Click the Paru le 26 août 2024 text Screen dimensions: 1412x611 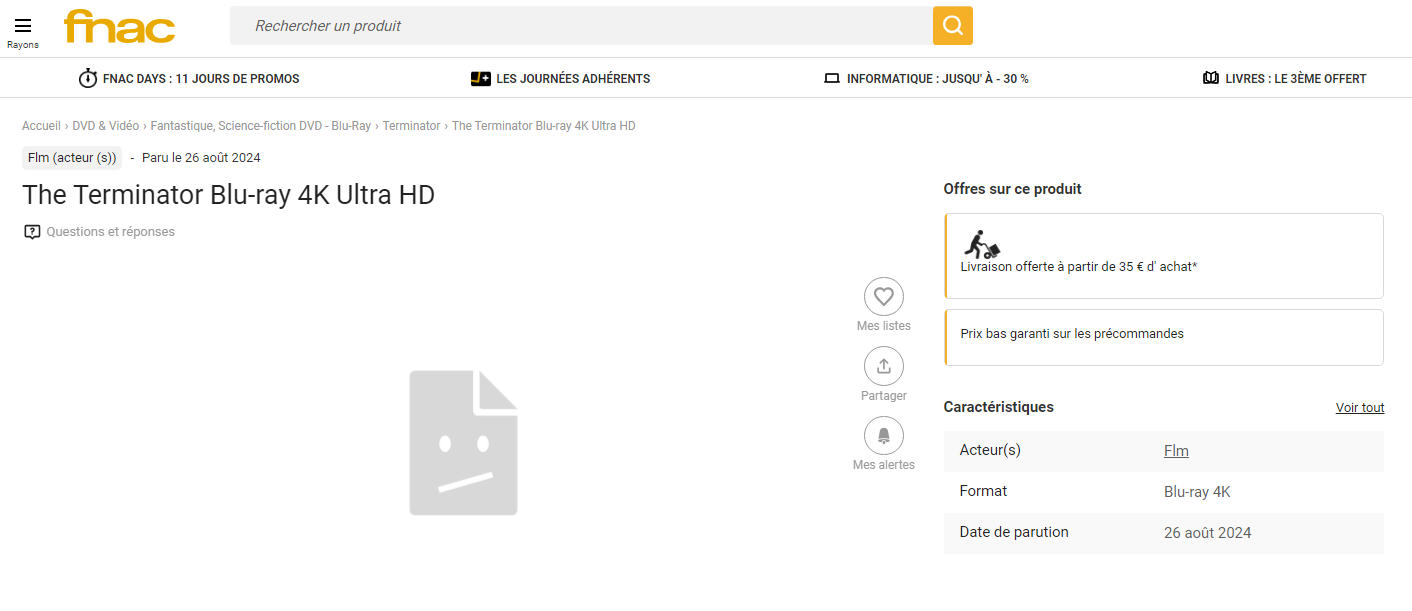click(x=201, y=158)
